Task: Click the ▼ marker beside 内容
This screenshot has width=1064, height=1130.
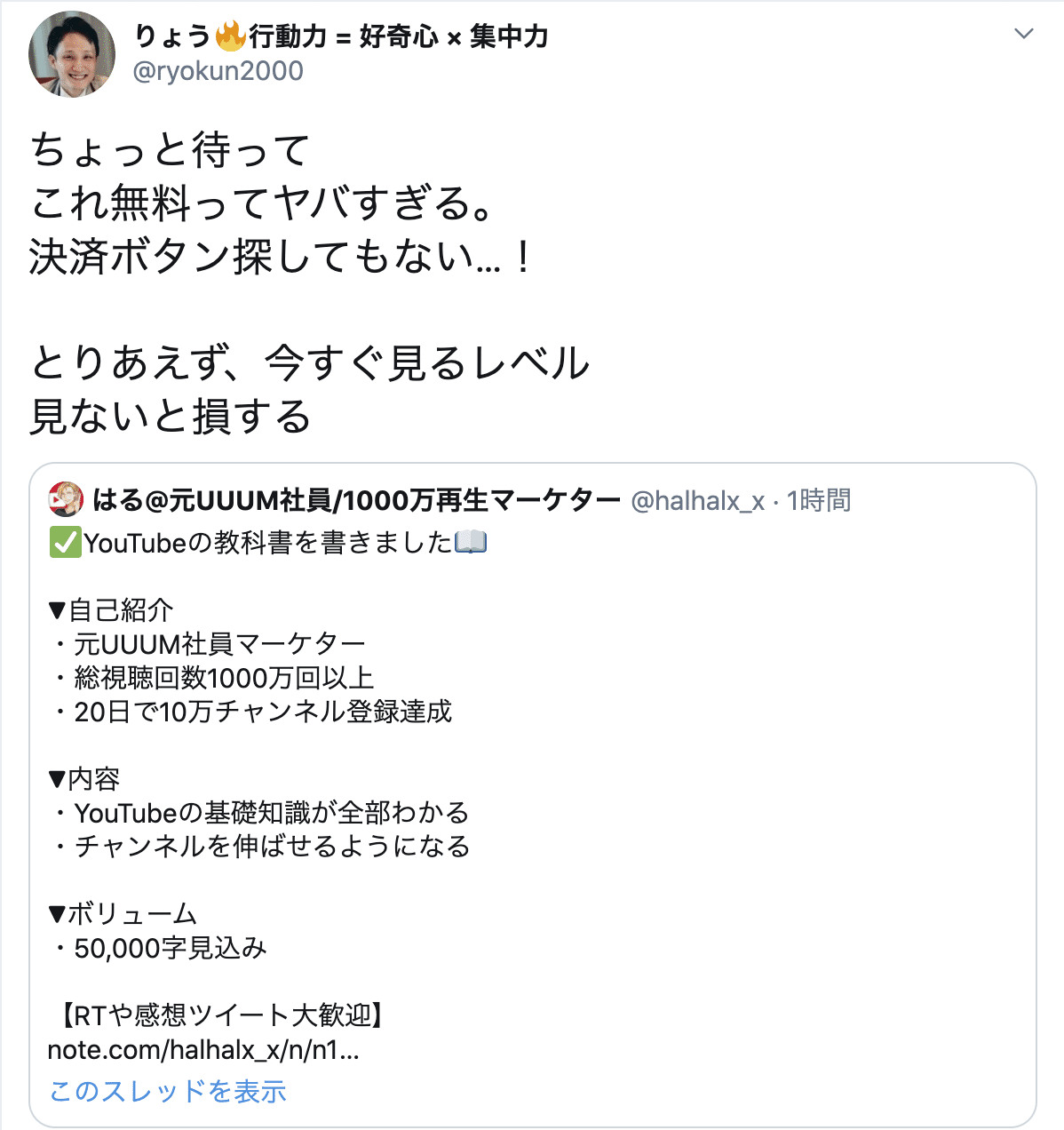Action: point(55,778)
